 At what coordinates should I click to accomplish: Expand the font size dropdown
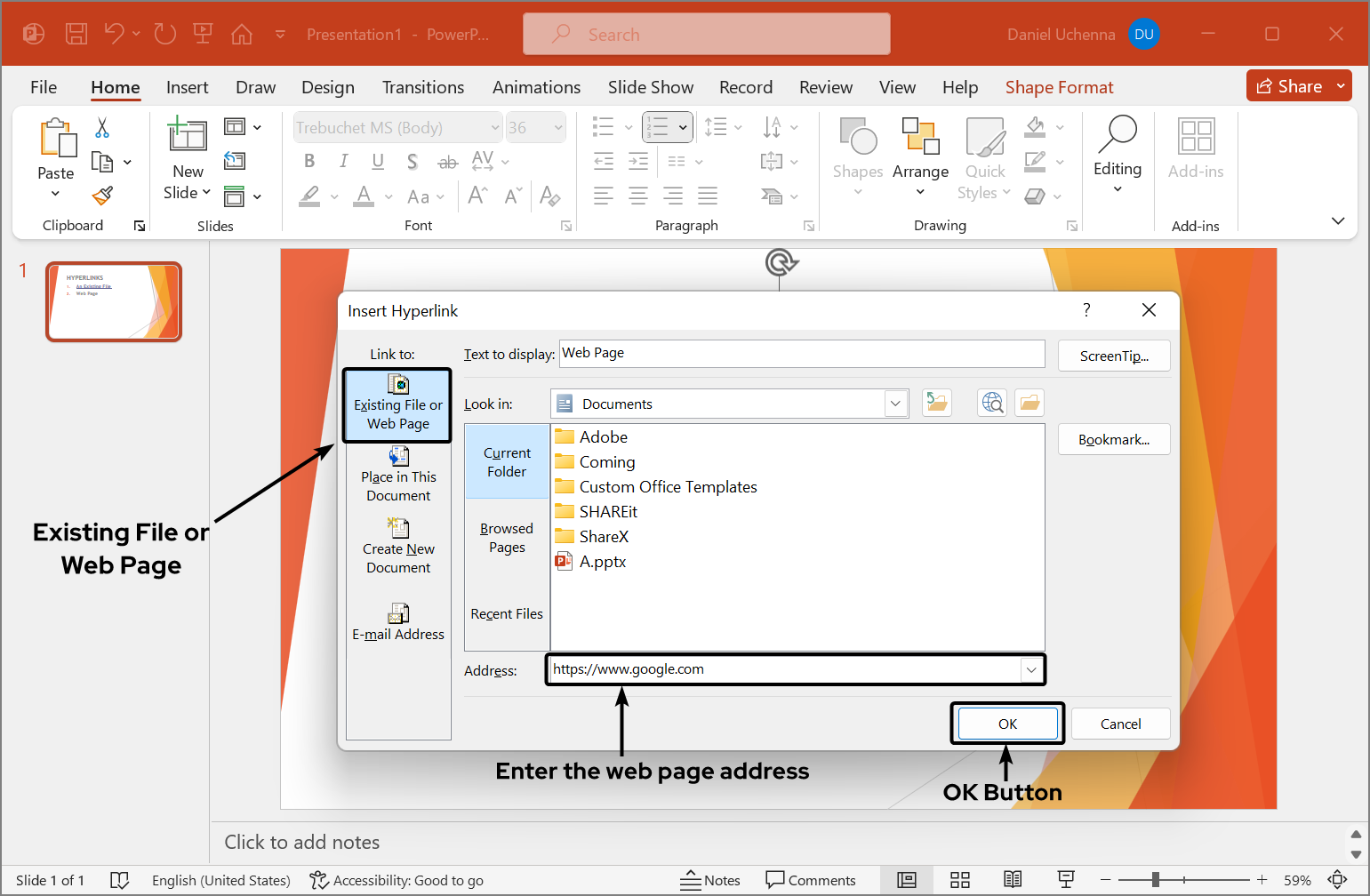click(558, 128)
